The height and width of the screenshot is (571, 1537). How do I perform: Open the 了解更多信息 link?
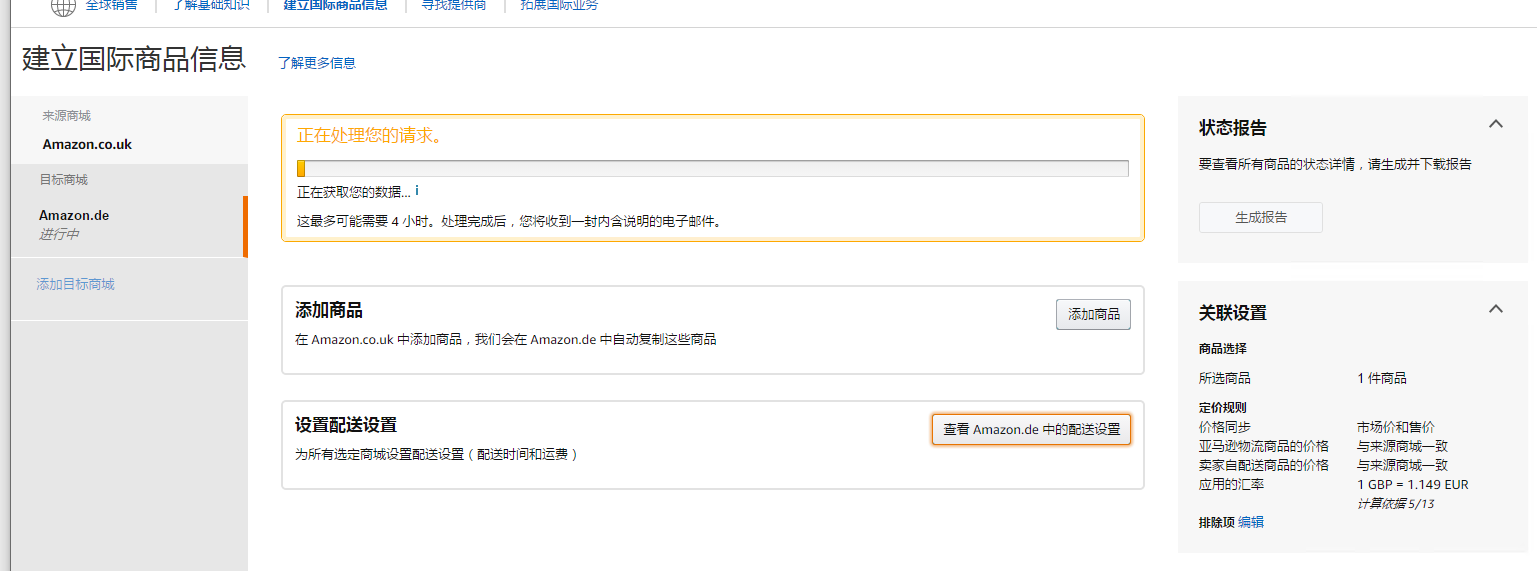pos(317,63)
